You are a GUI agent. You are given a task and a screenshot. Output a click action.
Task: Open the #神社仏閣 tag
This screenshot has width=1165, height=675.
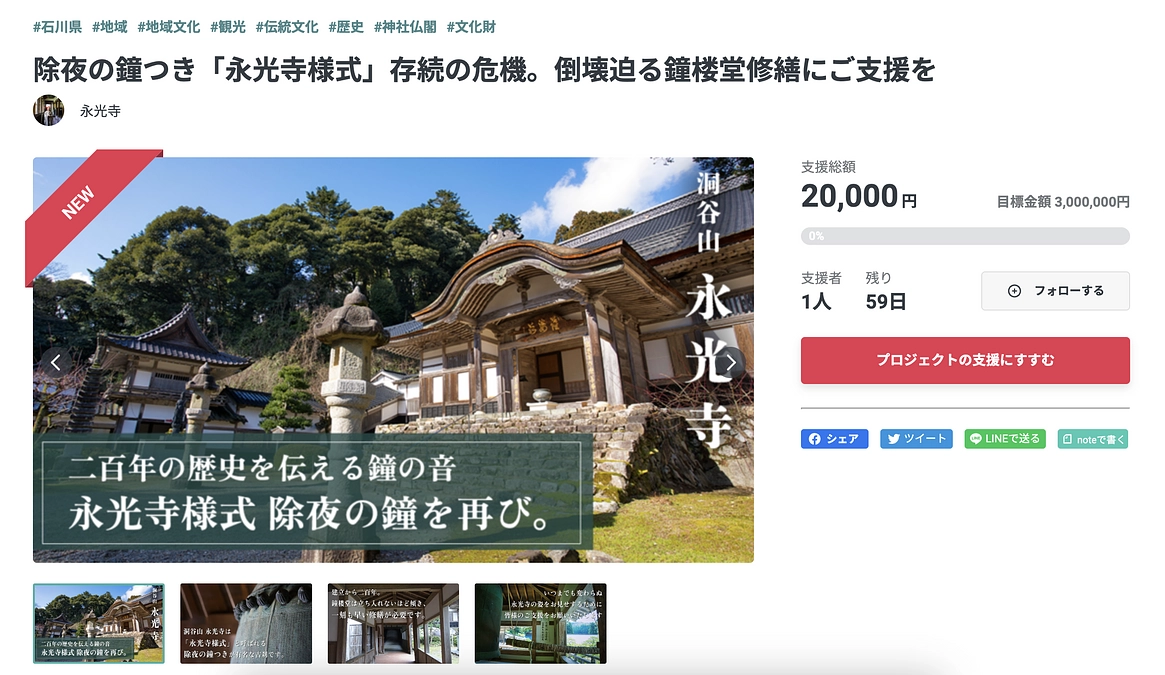click(x=405, y=27)
